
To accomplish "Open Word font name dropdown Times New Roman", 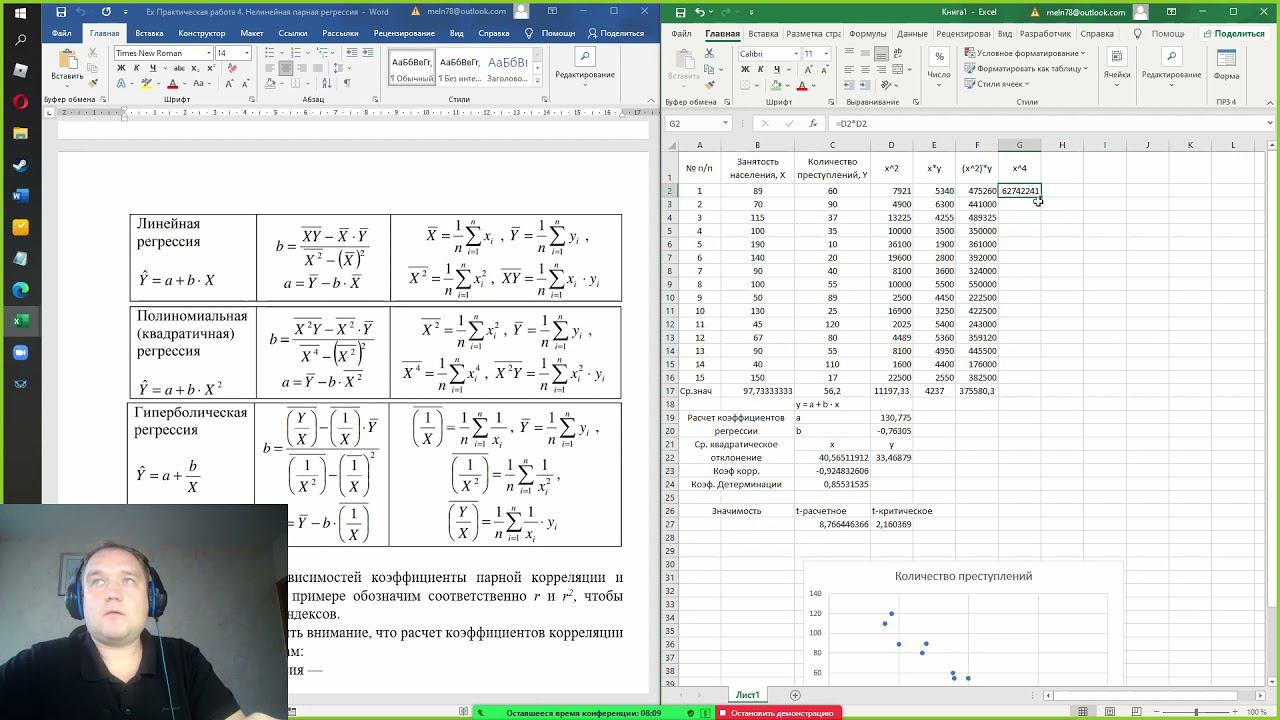I will click(x=208, y=53).
